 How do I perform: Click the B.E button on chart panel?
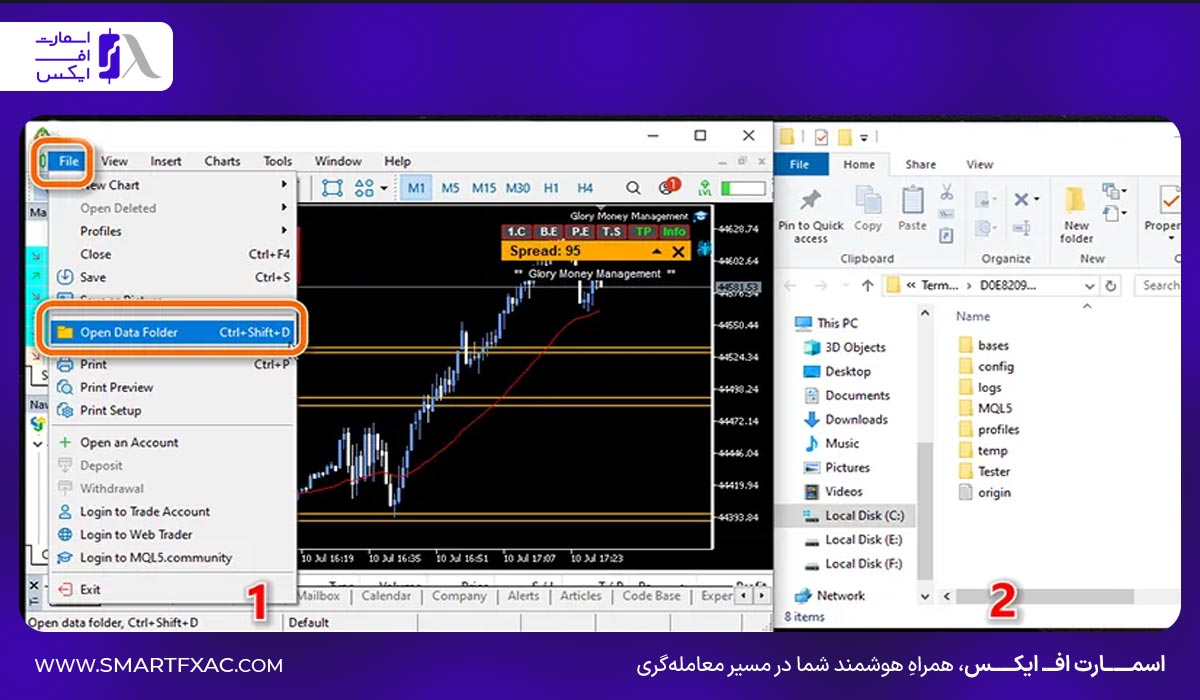[x=549, y=232]
